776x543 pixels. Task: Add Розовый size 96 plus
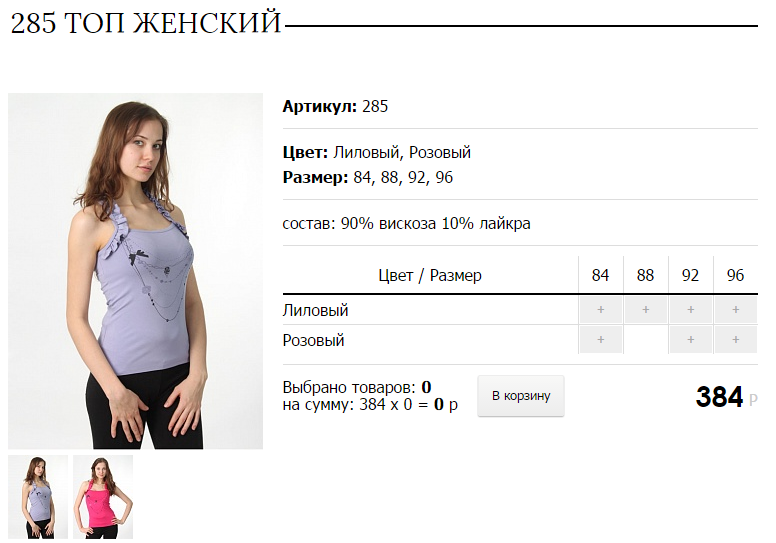(x=735, y=340)
